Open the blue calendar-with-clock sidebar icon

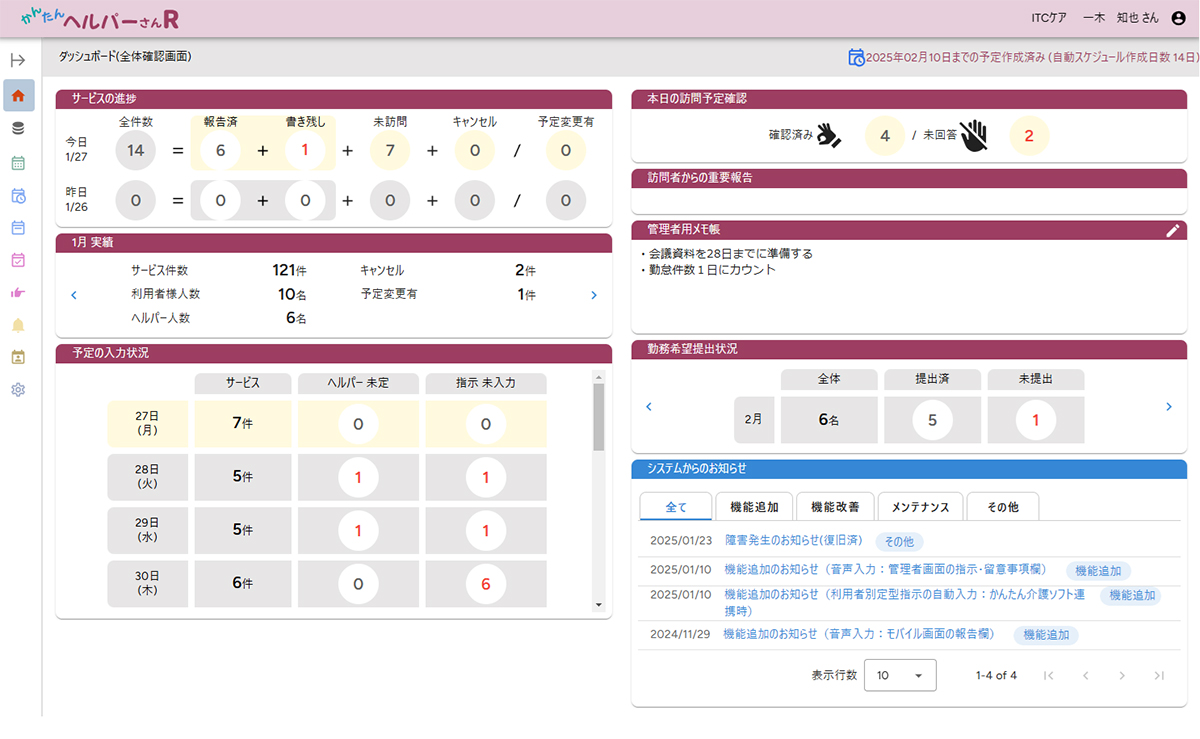tap(18, 195)
